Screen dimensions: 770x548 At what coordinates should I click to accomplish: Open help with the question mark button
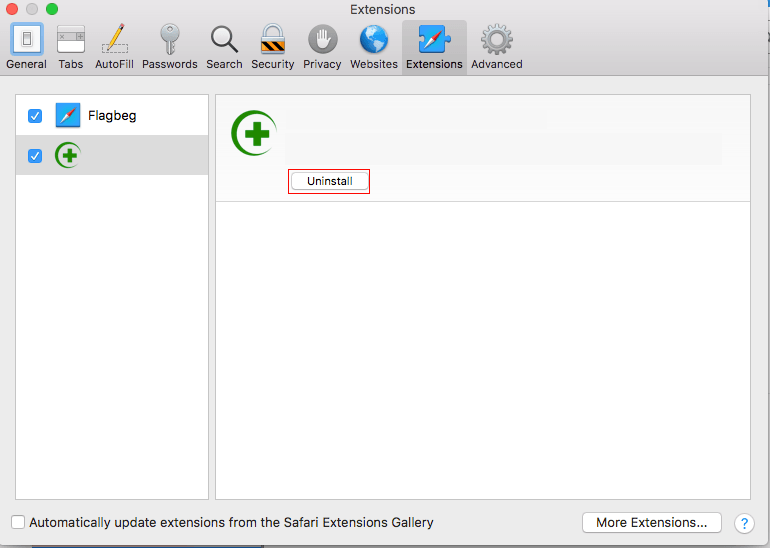click(744, 523)
